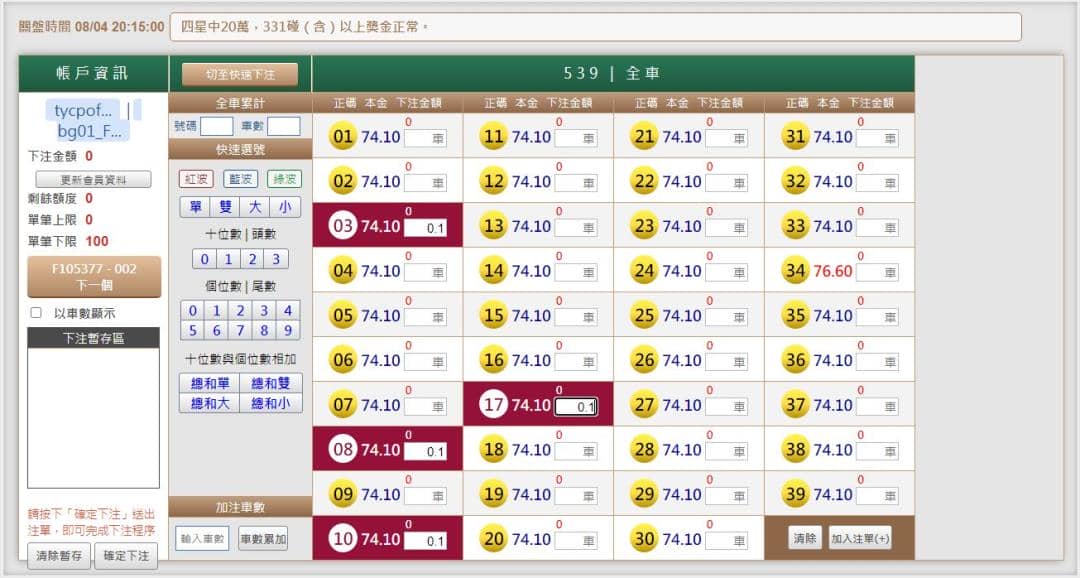Viewport: 1080px width, 578px height.
Task: Add to bet slip with 加入注單(+)
Action: pyautogui.click(x=860, y=538)
